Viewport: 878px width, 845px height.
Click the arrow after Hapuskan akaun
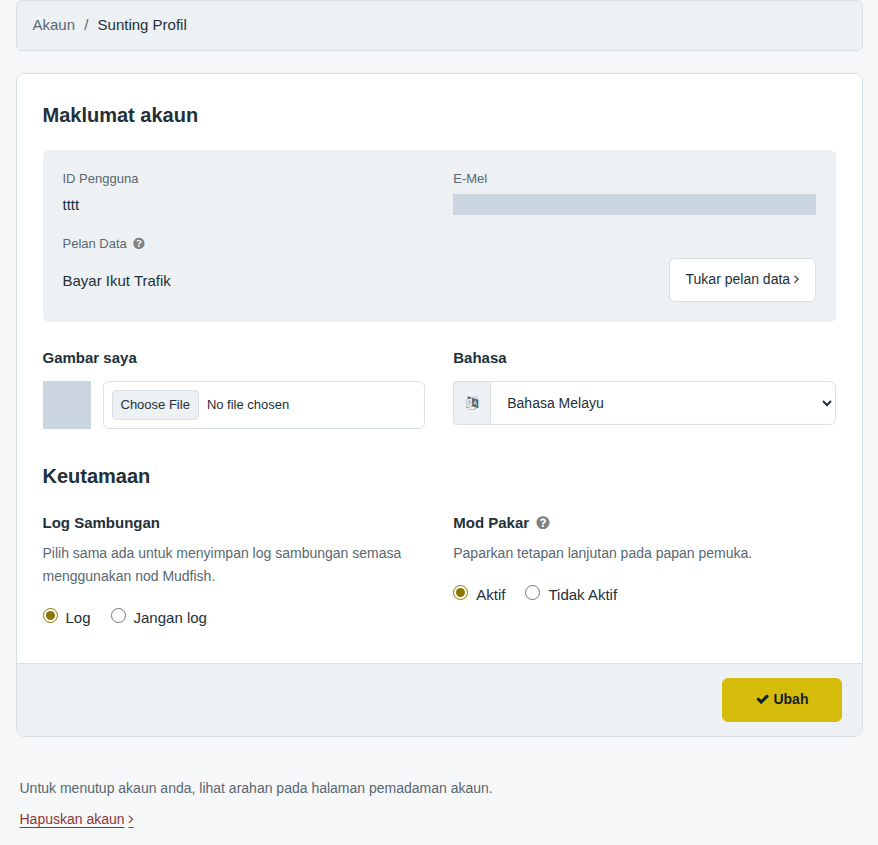pos(130,820)
